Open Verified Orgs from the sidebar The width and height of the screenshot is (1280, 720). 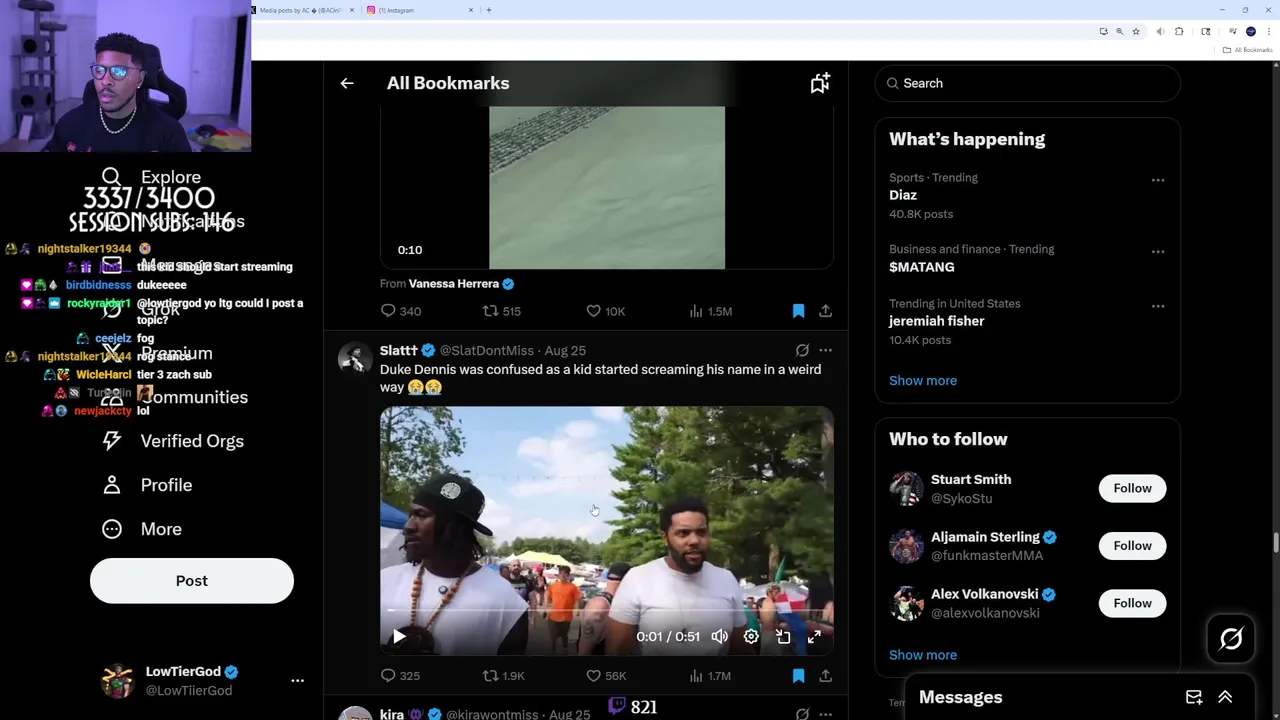pyautogui.click(x=192, y=441)
